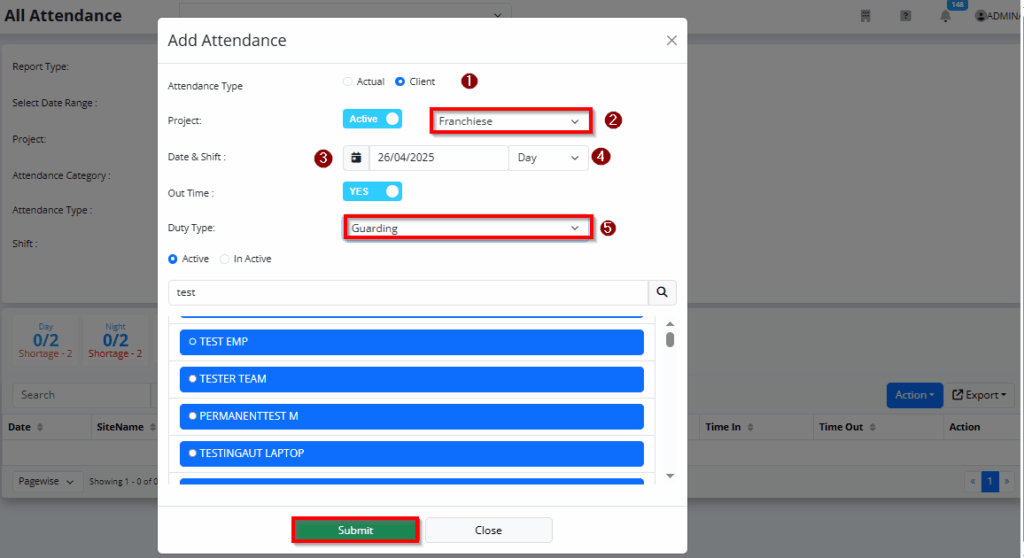Open the Action dropdown button
Screen dimensions: 1024x558
(x=914, y=395)
